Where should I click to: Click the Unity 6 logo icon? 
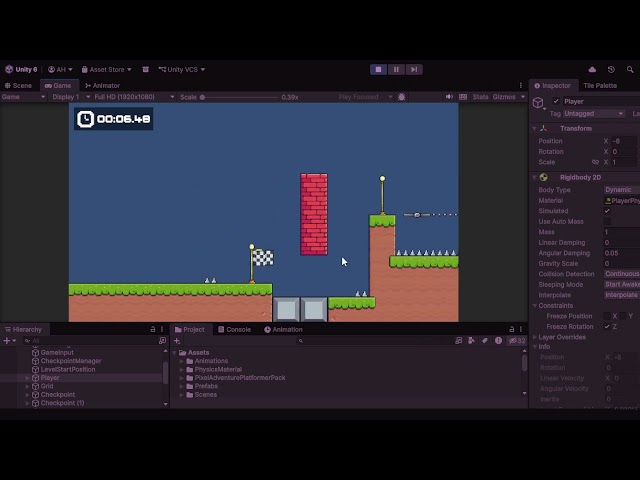coord(9,69)
